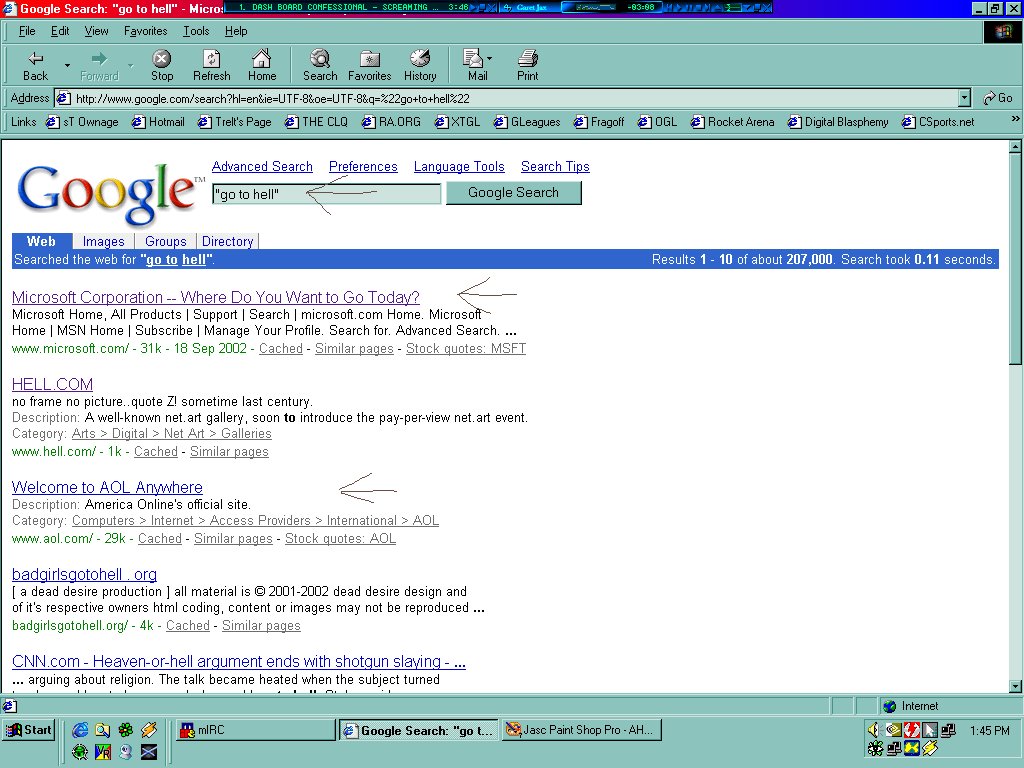The height and width of the screenshot is (768, 1024).
Task: Open the Mail button dropdown arrow
Action: tap(490, 58)
